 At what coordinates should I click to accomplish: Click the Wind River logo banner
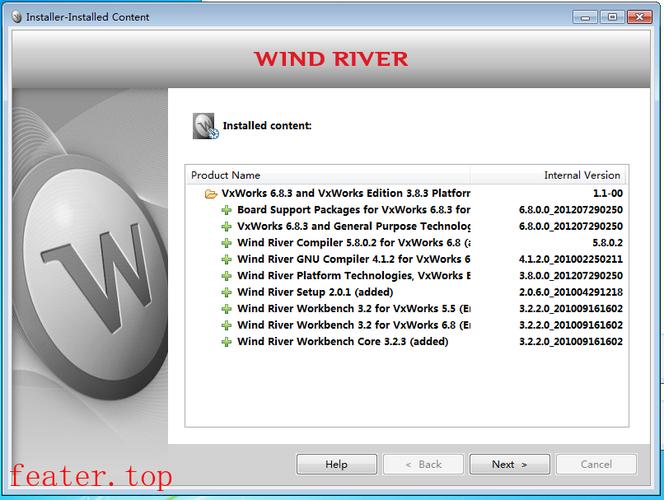pyautogui.click(x=331, y=58)
